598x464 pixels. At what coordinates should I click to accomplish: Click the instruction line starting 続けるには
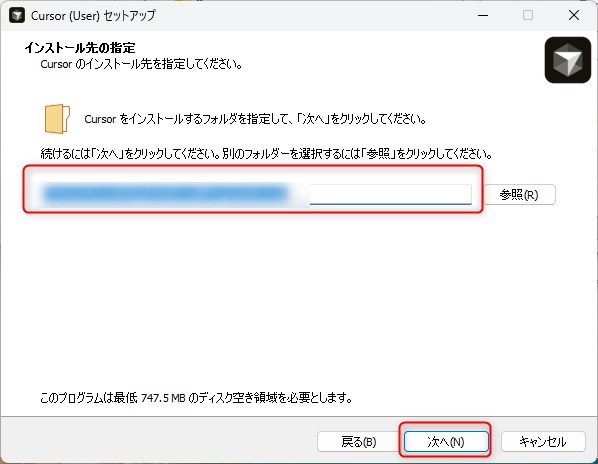[266, 154]
